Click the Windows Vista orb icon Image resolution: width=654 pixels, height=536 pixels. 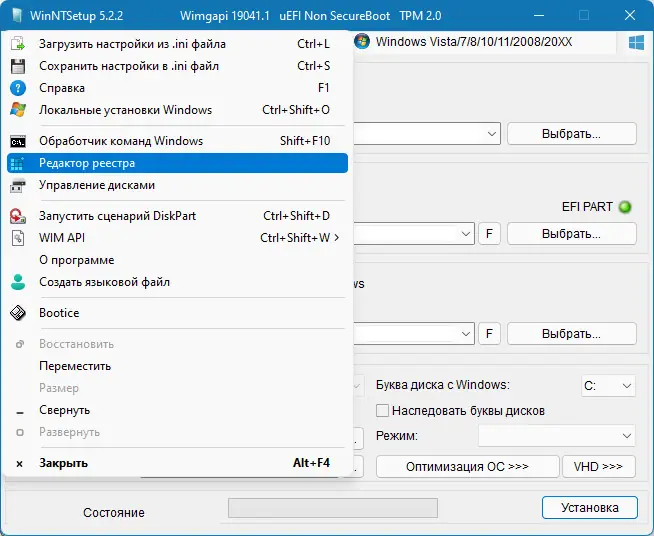coord(362,42)
